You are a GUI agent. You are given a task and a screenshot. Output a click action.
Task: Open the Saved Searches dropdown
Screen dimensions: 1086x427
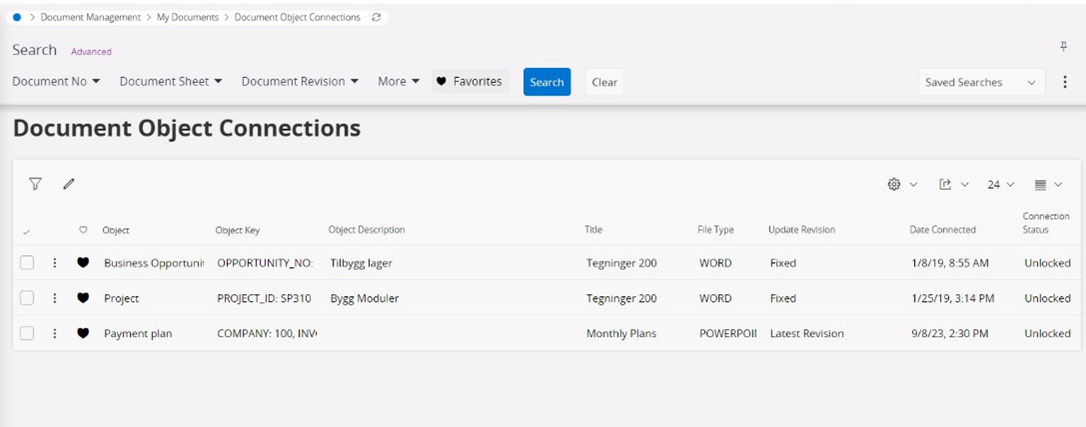(980, 82)
